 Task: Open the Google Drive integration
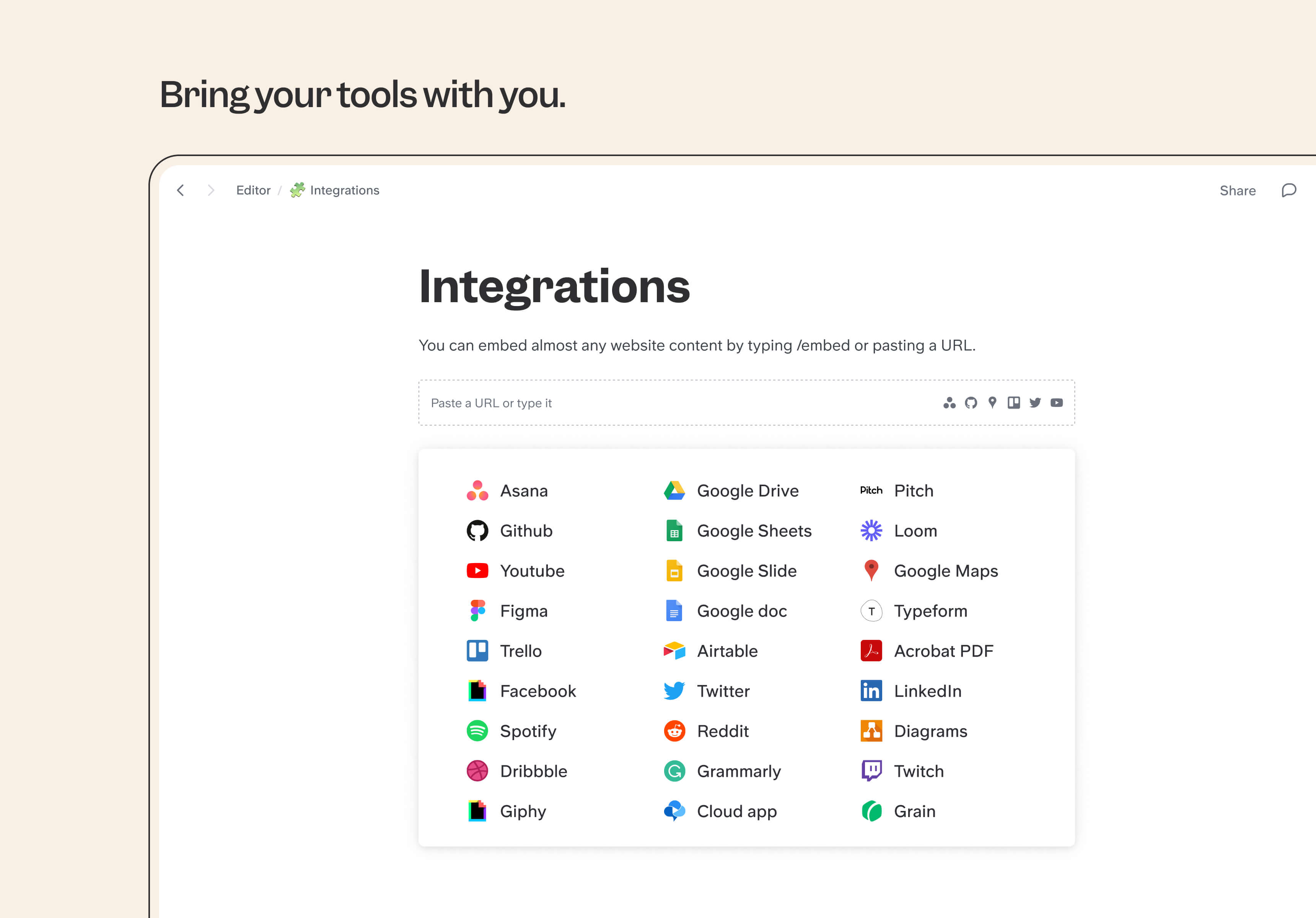748,490
